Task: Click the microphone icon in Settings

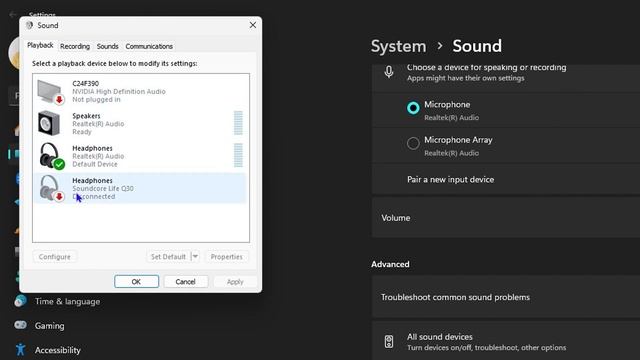Action: (389, 72)
